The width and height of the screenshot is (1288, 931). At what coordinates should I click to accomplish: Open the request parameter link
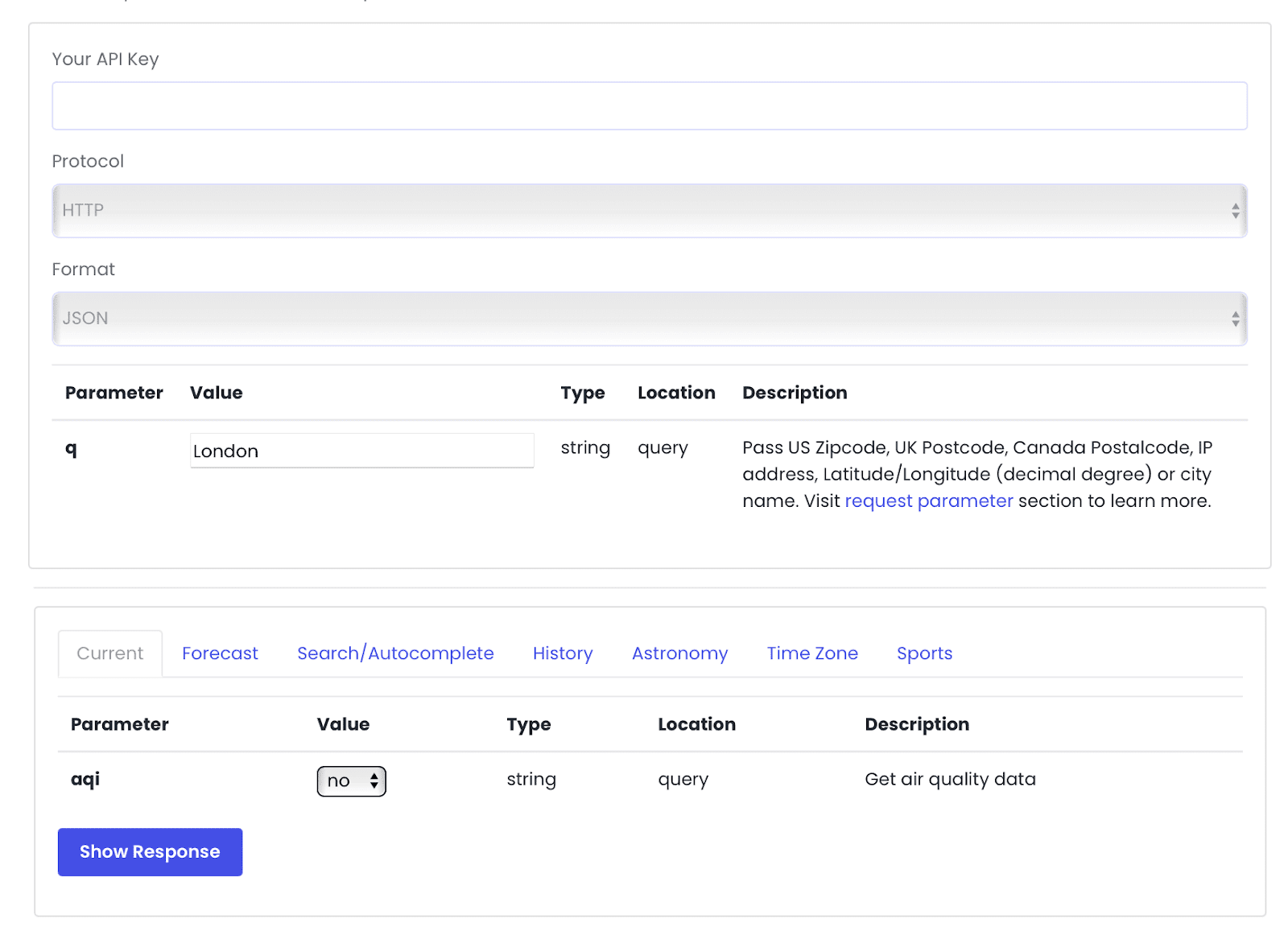pyautogui.click(x=928, y=501)
